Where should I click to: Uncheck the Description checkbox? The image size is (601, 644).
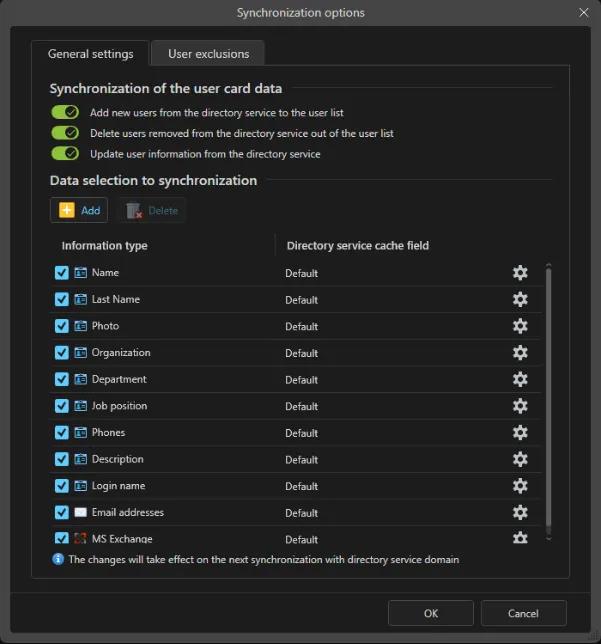pyautogui.click(x=62, y=460)
